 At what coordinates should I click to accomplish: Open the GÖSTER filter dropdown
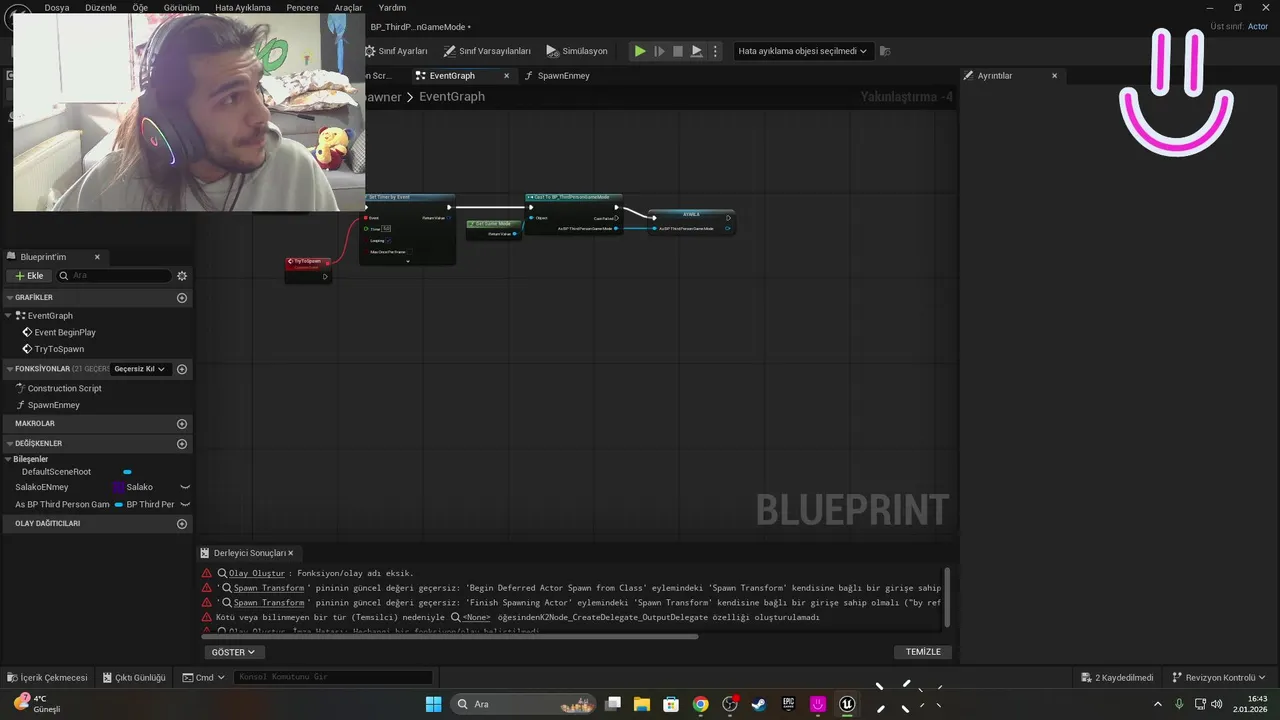233,652
